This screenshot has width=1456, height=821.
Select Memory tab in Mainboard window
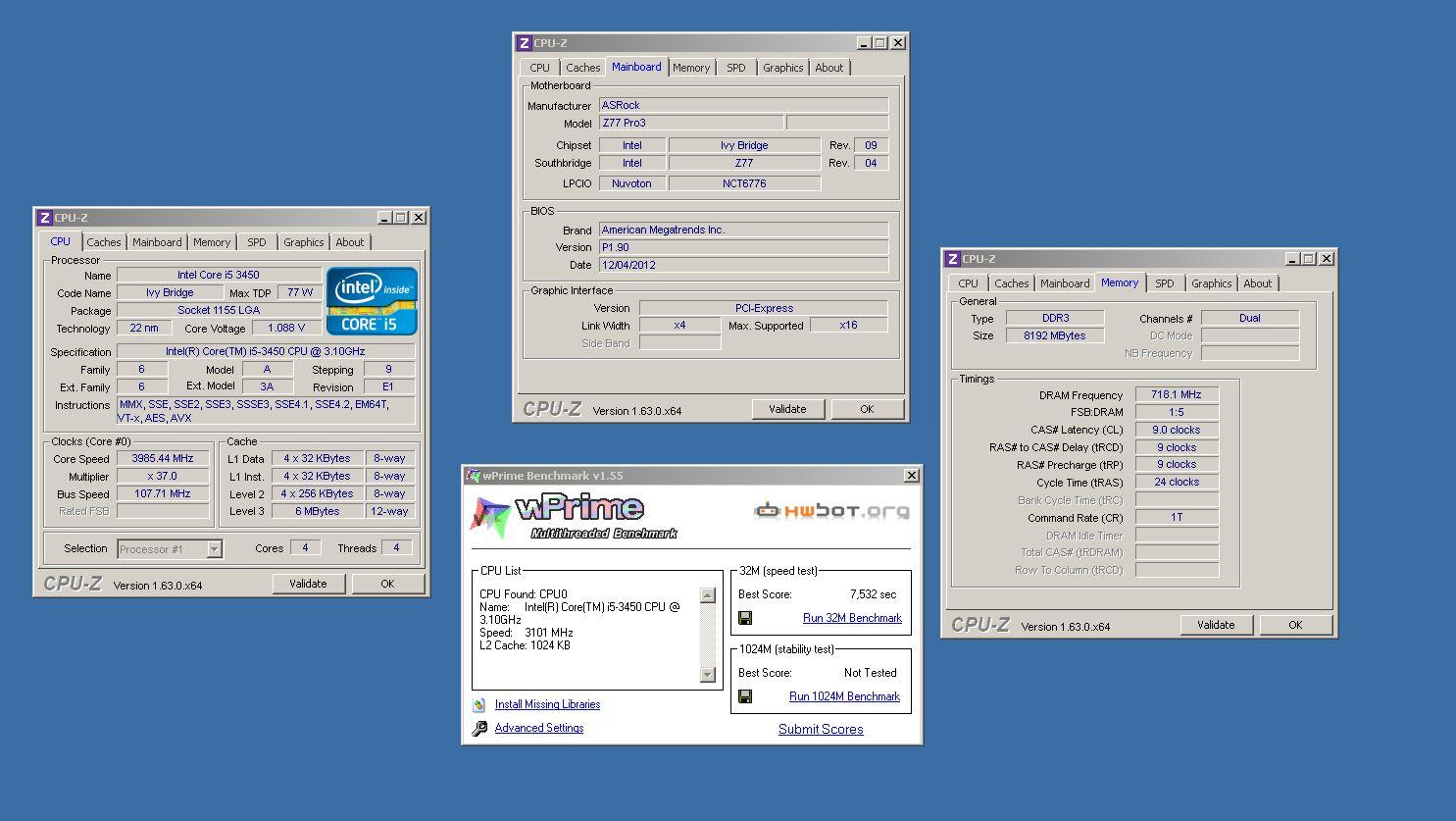point(691,68)
